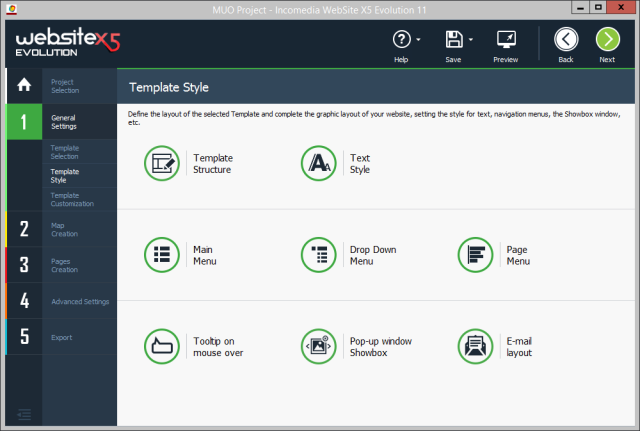
Task: Open the Drop Down Menu style icon
Action: click(319, 255)
